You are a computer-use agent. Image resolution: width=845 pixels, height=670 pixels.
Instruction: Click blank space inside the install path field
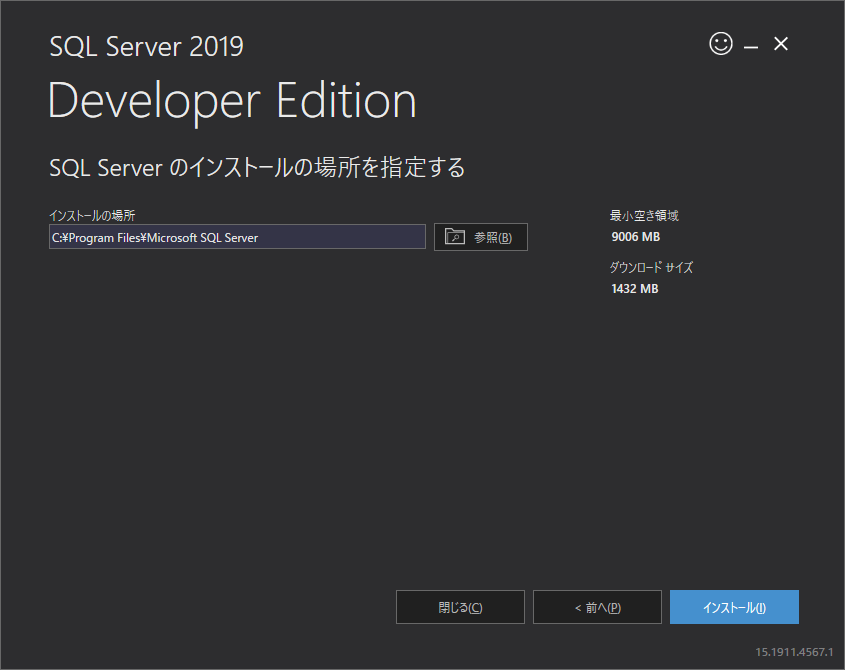pos(340,237)
